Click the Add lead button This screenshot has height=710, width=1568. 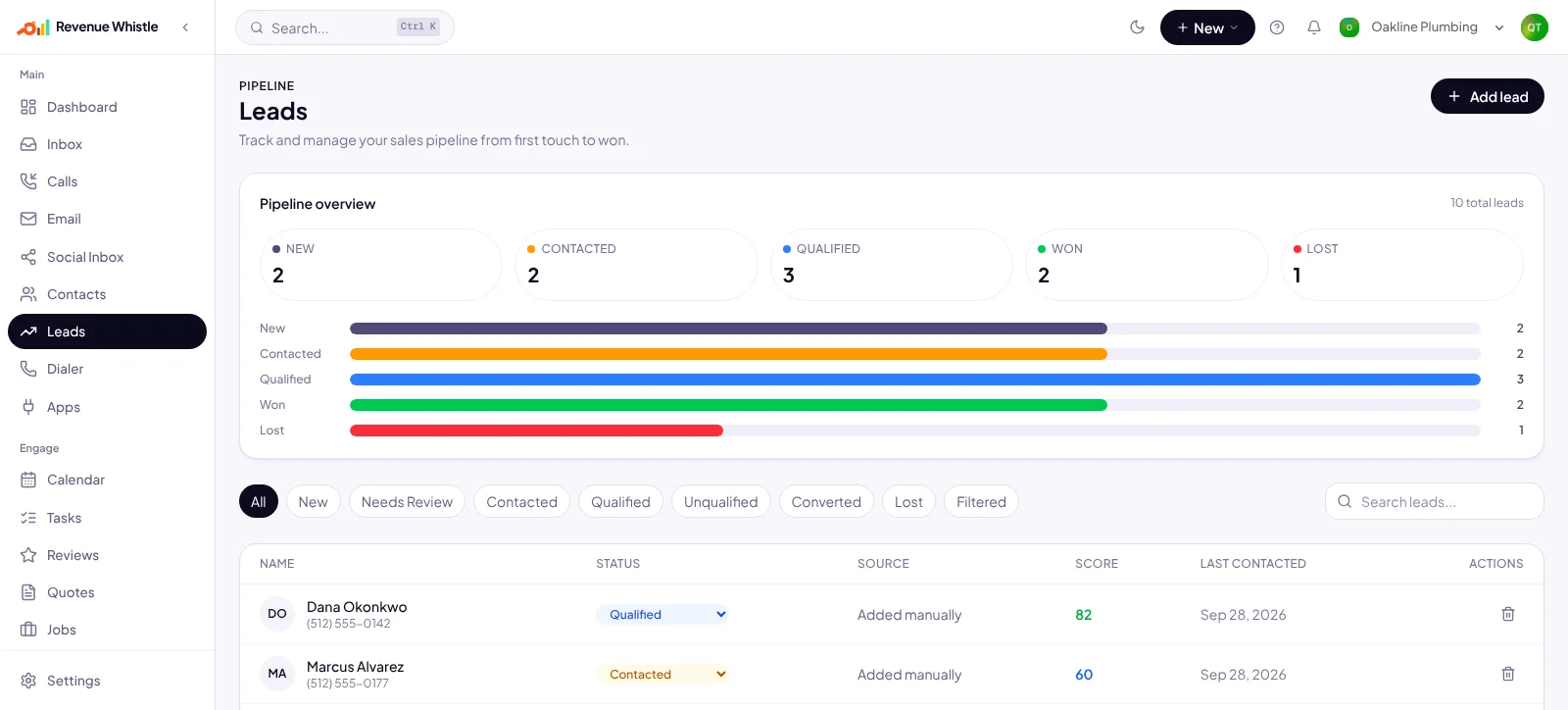coord(1488,96)
